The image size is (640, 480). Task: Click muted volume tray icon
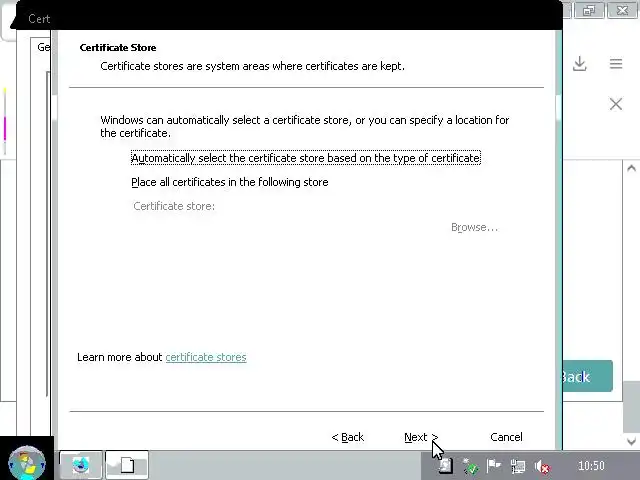tap(542, 466)
